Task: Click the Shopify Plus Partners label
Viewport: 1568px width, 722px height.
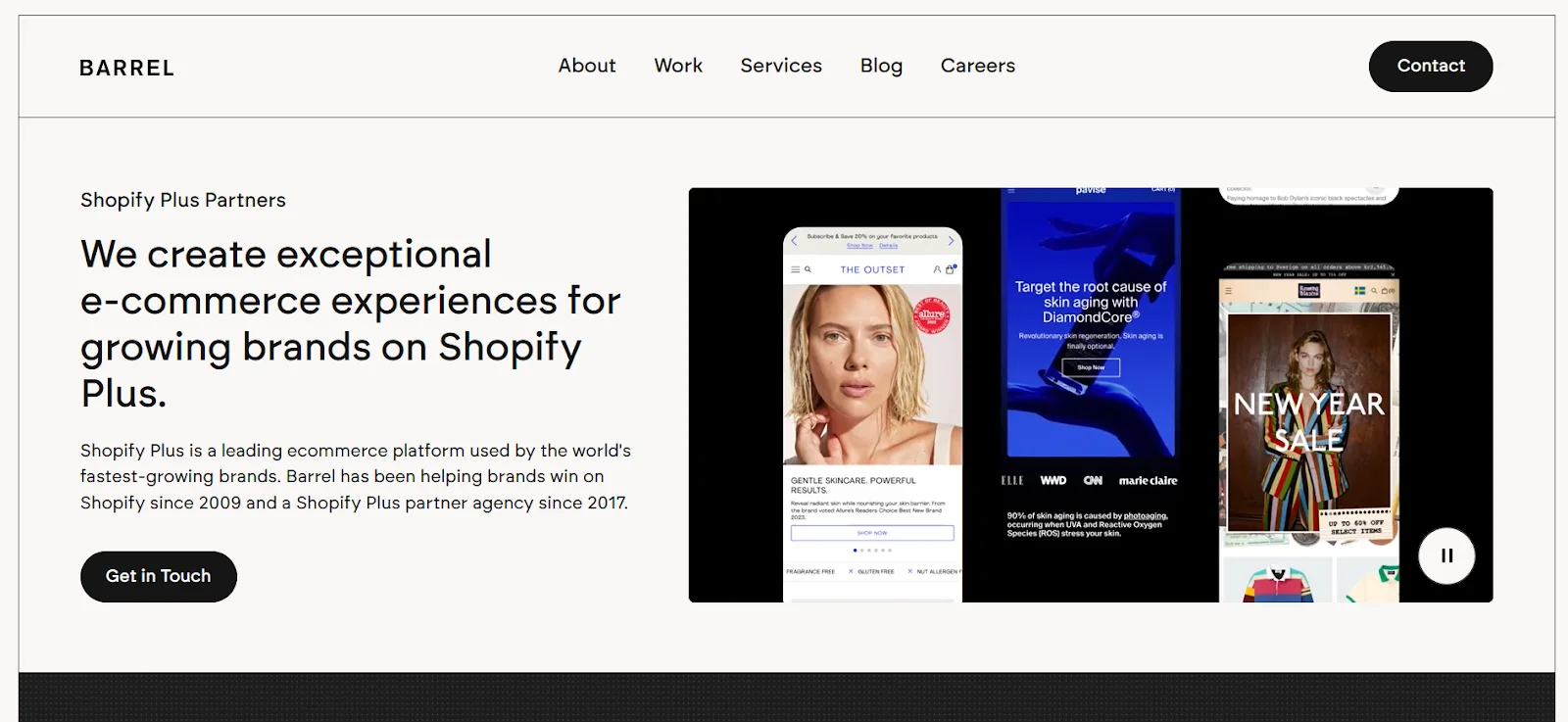Action: tap(183, 200)
